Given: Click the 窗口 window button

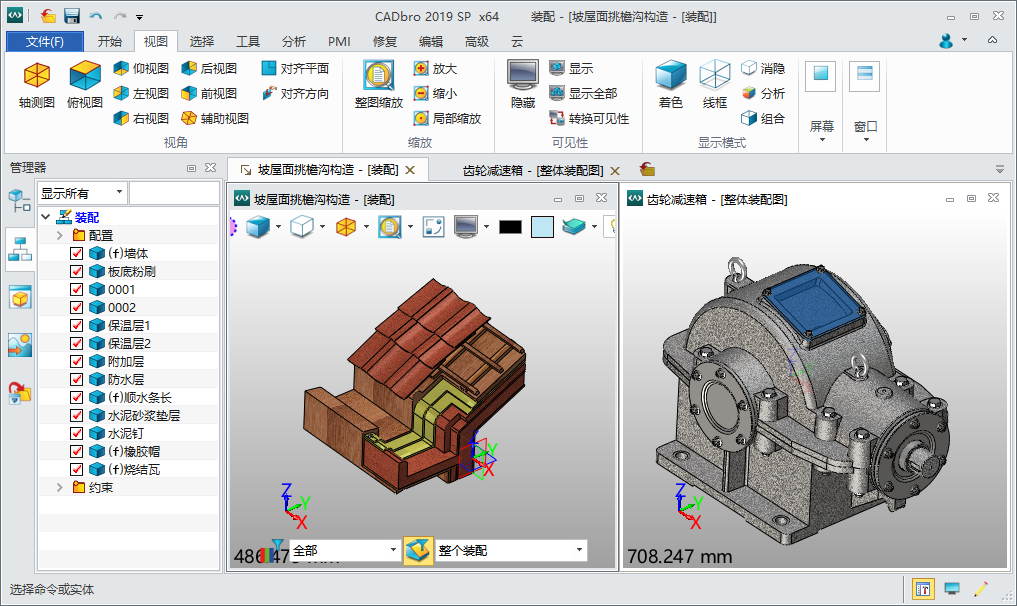Looking at the screenshot, I should click(x=865, y=102).
